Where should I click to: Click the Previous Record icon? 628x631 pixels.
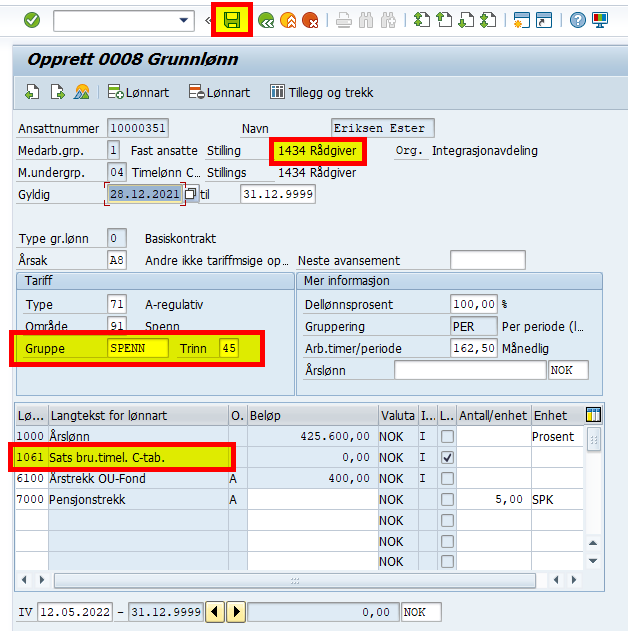pyautogui.click(x=32, y=92)
